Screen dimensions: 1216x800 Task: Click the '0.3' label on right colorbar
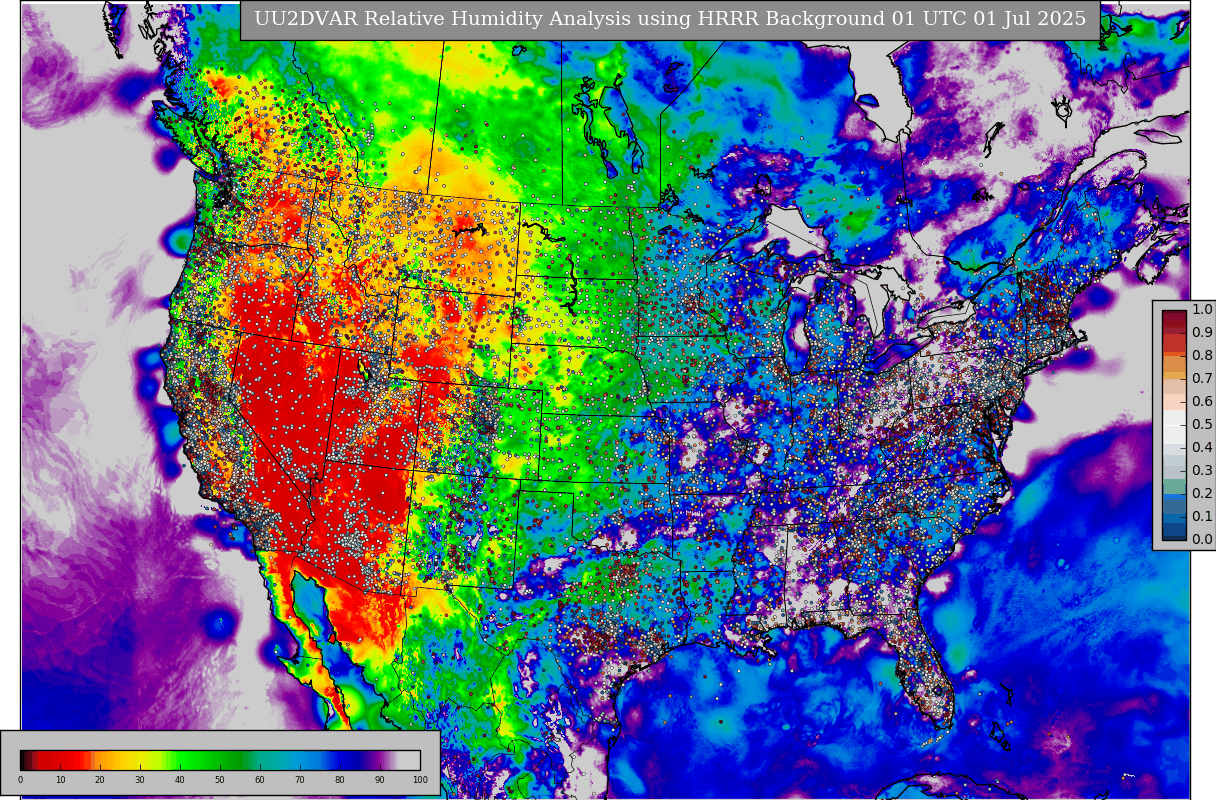(1202, 471)
